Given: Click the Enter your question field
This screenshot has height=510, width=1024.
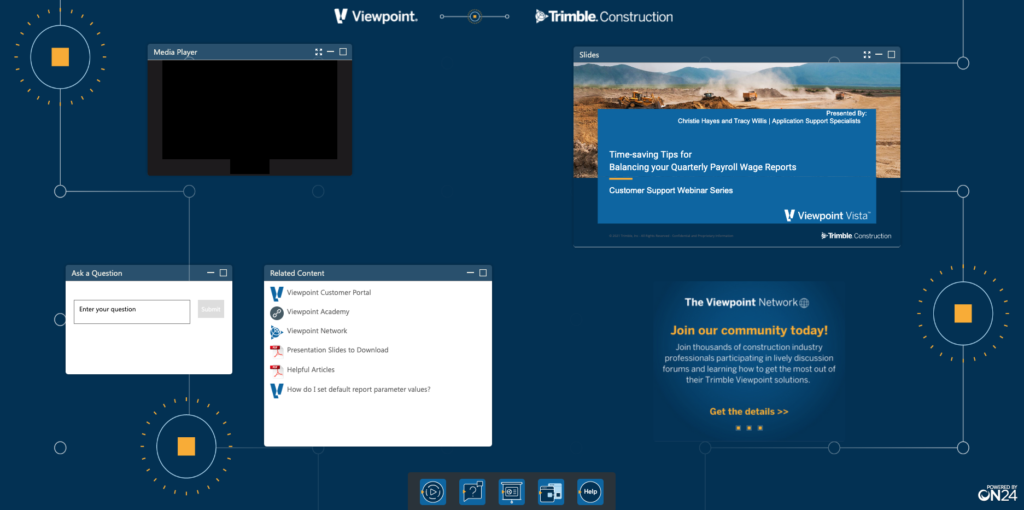Looking at the screenshot, I should click(132, 311).
